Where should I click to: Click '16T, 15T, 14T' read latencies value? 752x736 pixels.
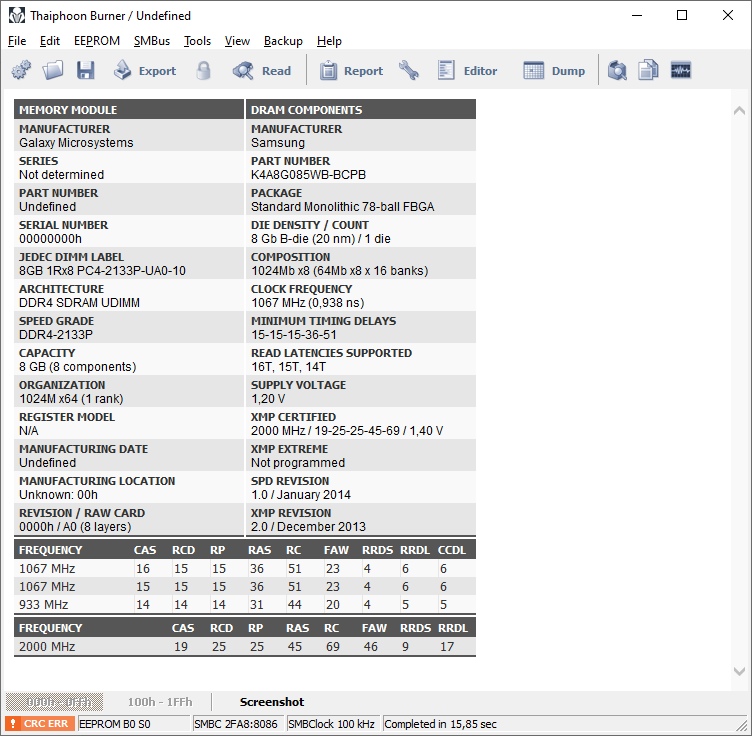coord(288,367)
